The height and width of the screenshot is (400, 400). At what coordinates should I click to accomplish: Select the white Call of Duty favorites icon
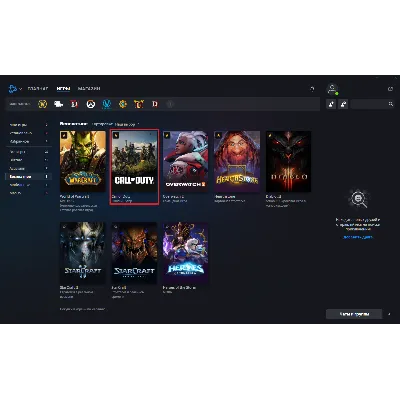(x=59, y=104)
